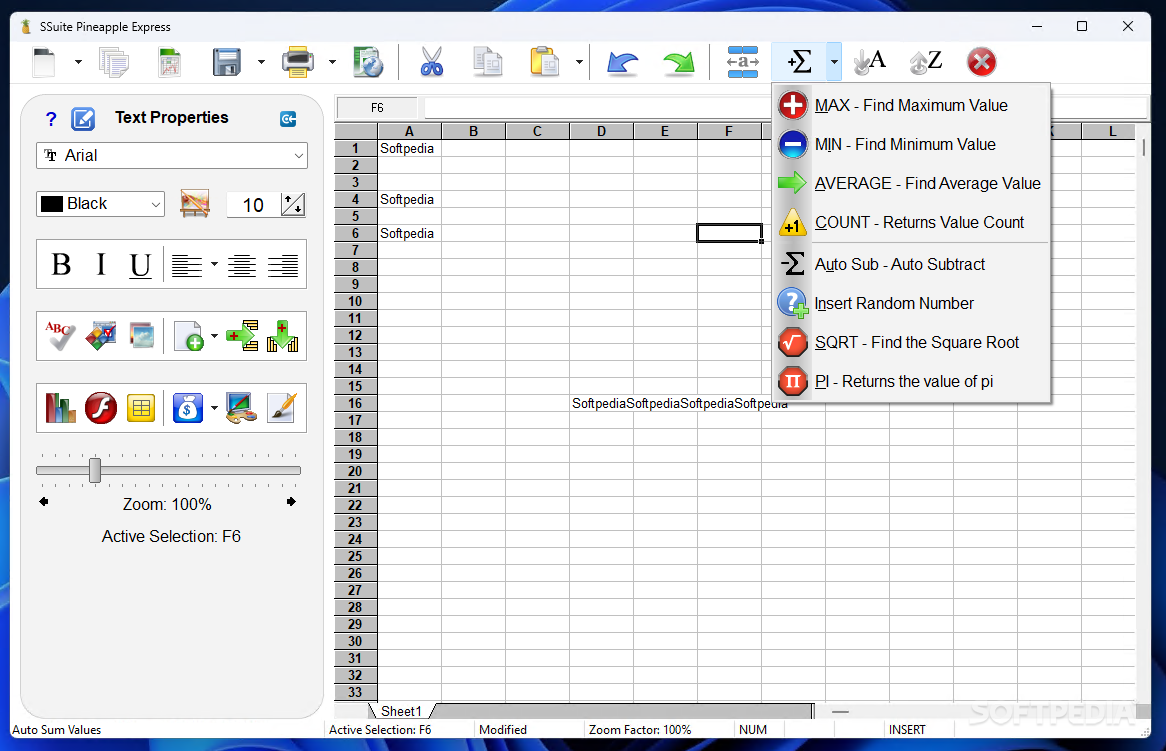Toggle Bold formatting
1166x751 pixels.
61,265
